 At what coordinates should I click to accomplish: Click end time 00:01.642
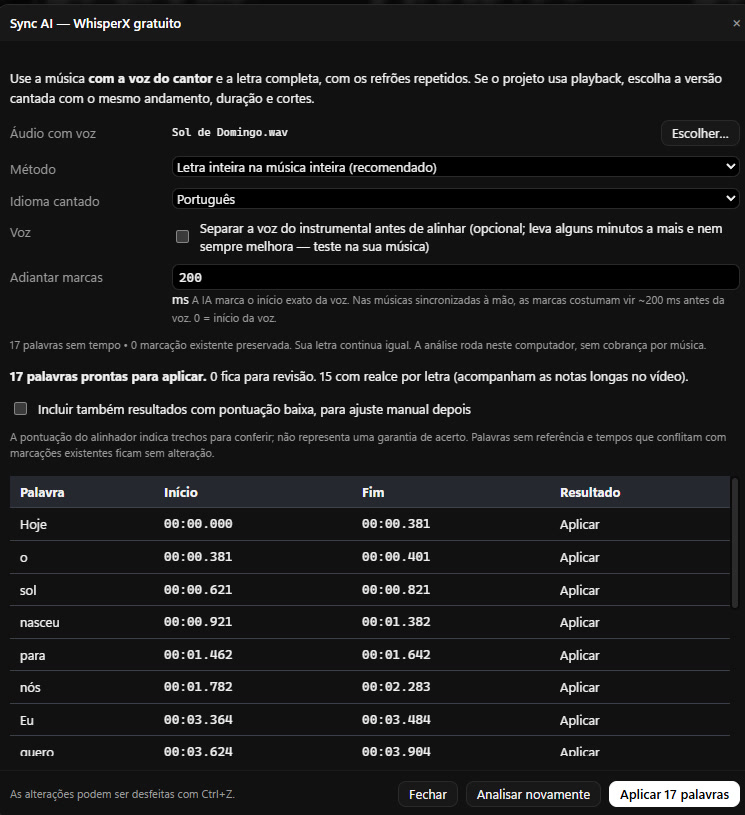pos(396,654)
